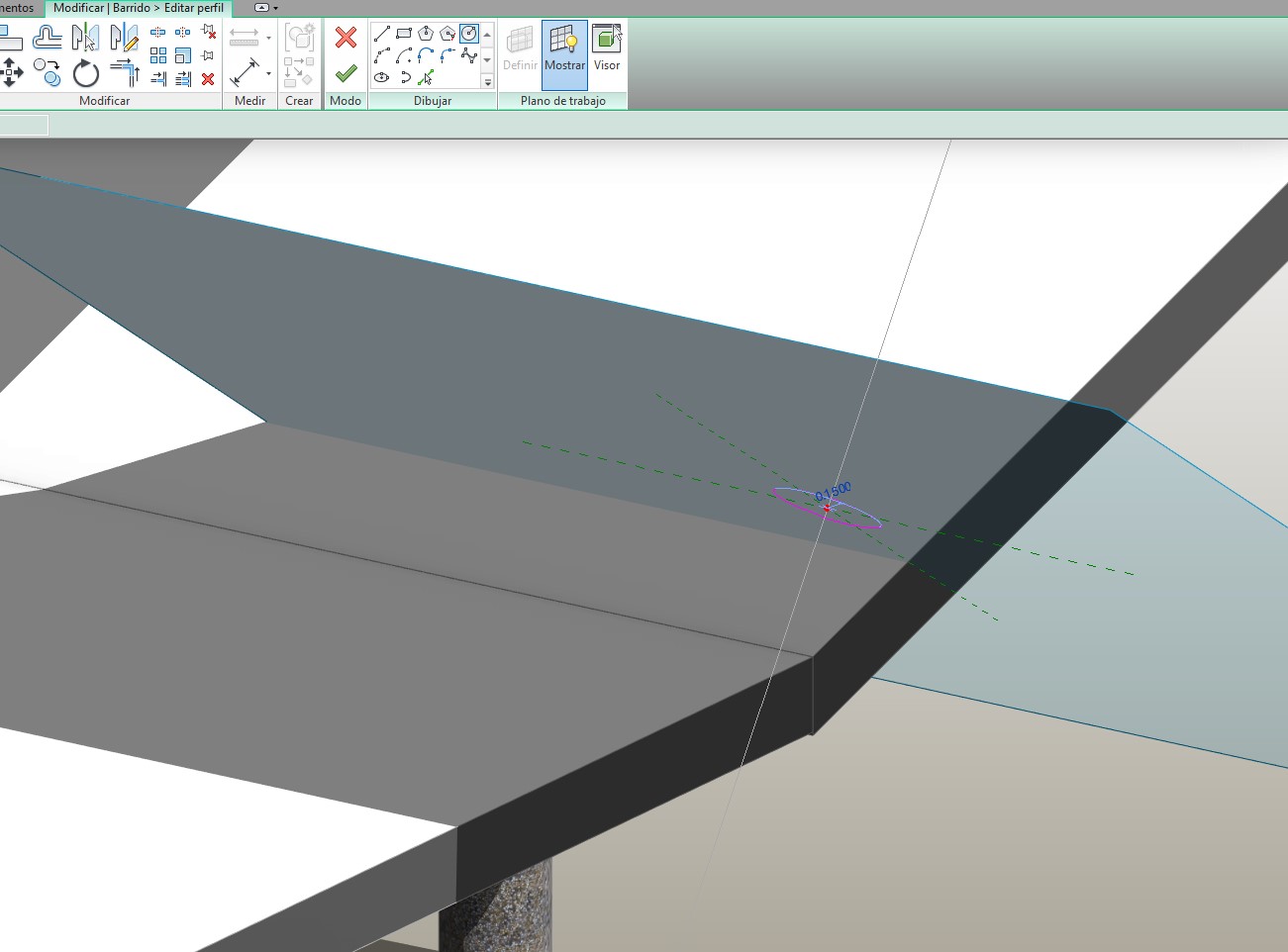Expand the Dibujar tool gallery
Screen dimensions: 1288x952
487,82
